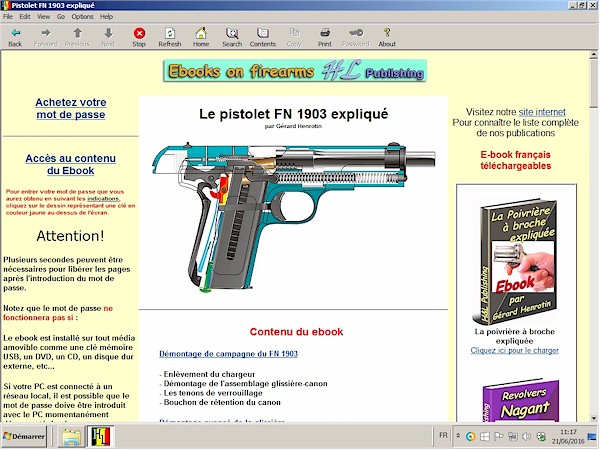This screenshot has width=600, height=450.
Task: Go to Home using the house icon
Action: (x=201, y=33)
